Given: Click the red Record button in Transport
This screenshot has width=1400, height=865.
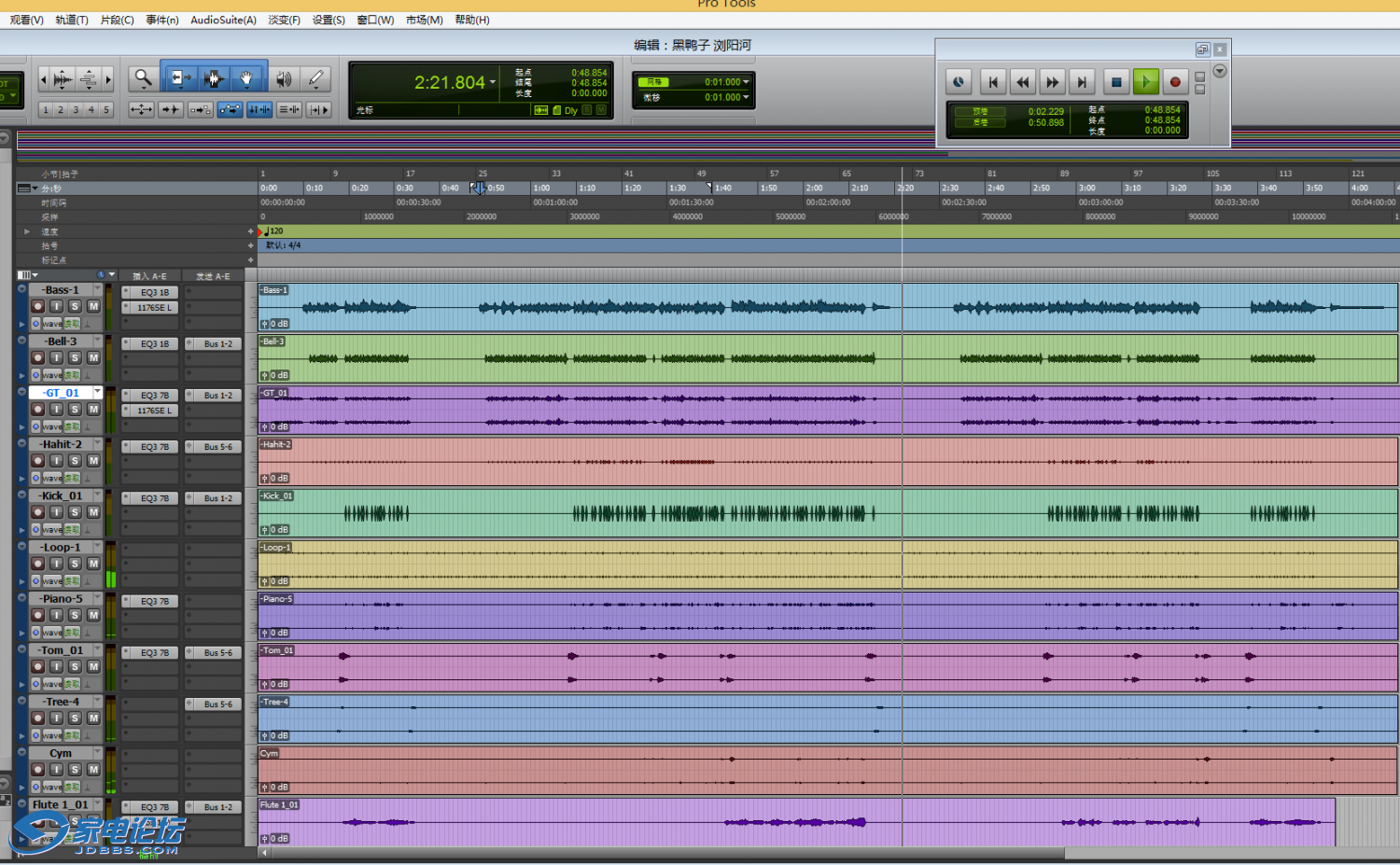Looking at the screenshot, I should 1175,82.
